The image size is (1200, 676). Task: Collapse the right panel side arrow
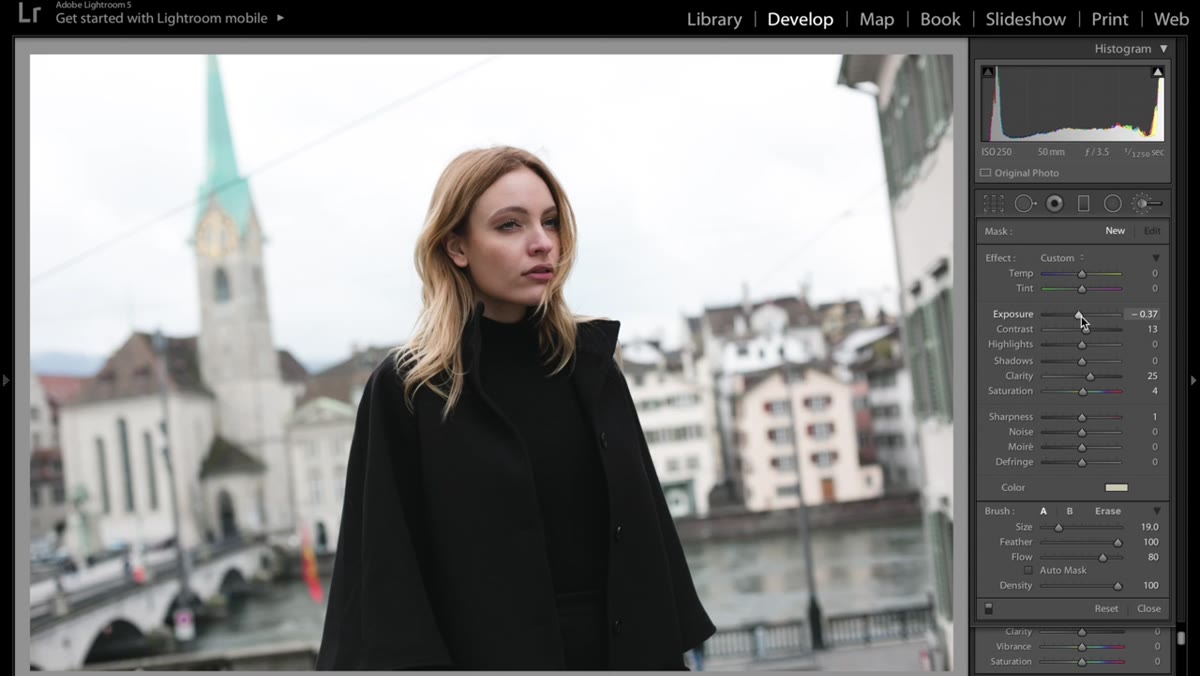[x=1193, y=380]
